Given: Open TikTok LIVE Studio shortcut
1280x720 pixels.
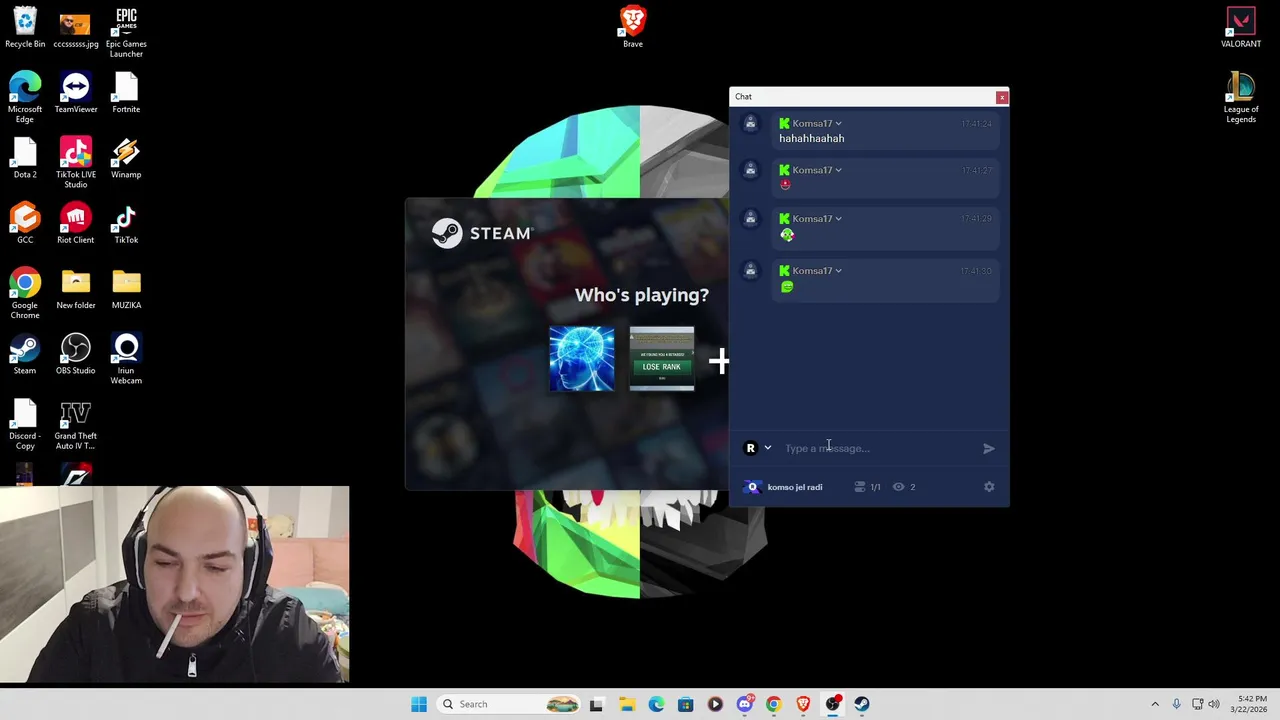Looking at the screenshot, I should point(76,163).
